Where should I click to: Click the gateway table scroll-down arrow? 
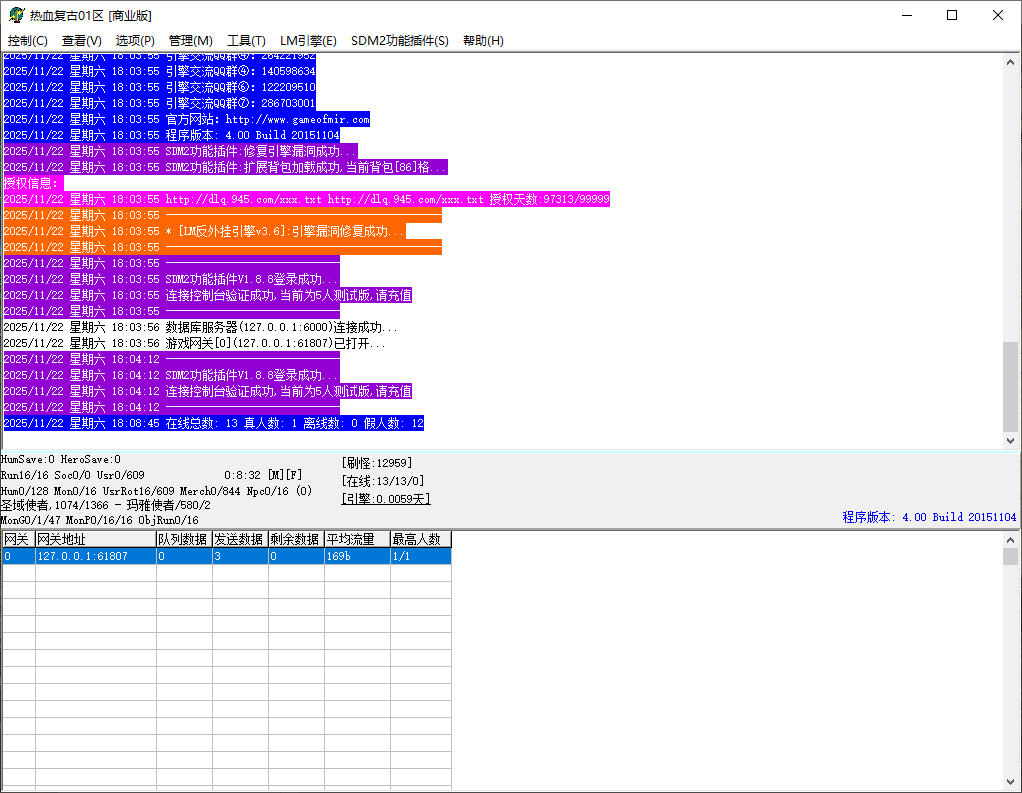click(1010, 781)
